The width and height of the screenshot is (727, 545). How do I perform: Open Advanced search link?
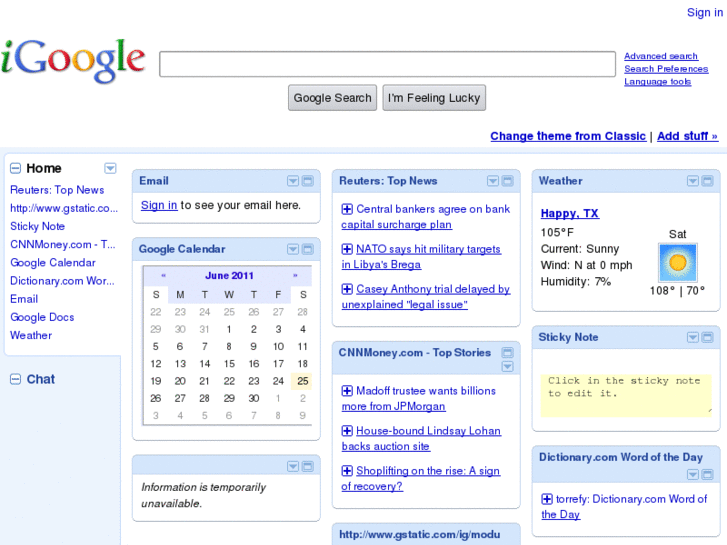[x=661, y=56]
